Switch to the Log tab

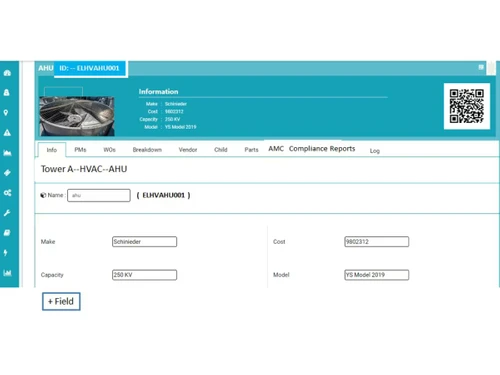point(375,151)
